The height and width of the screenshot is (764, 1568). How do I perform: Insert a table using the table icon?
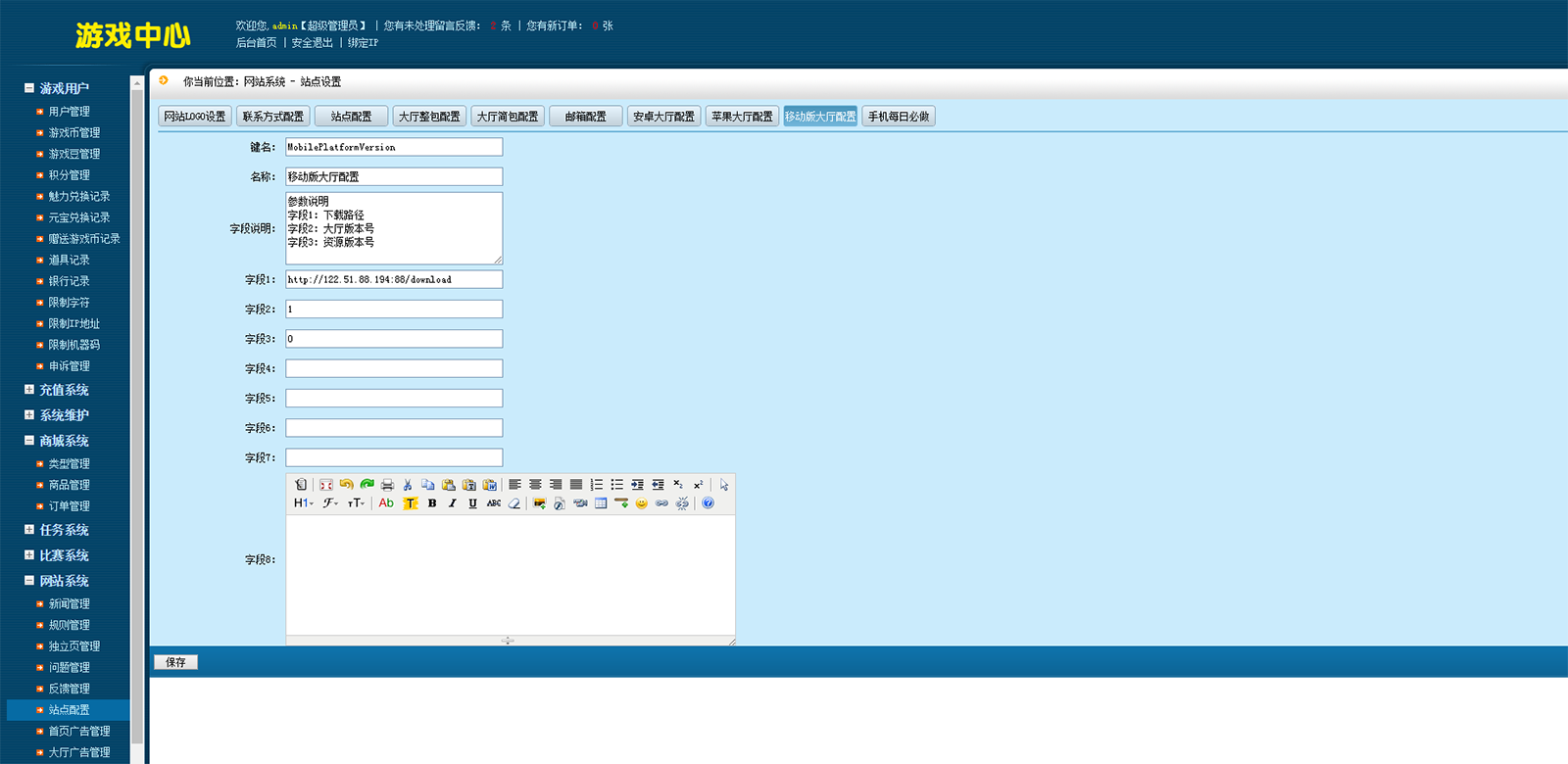pos(601,503)
